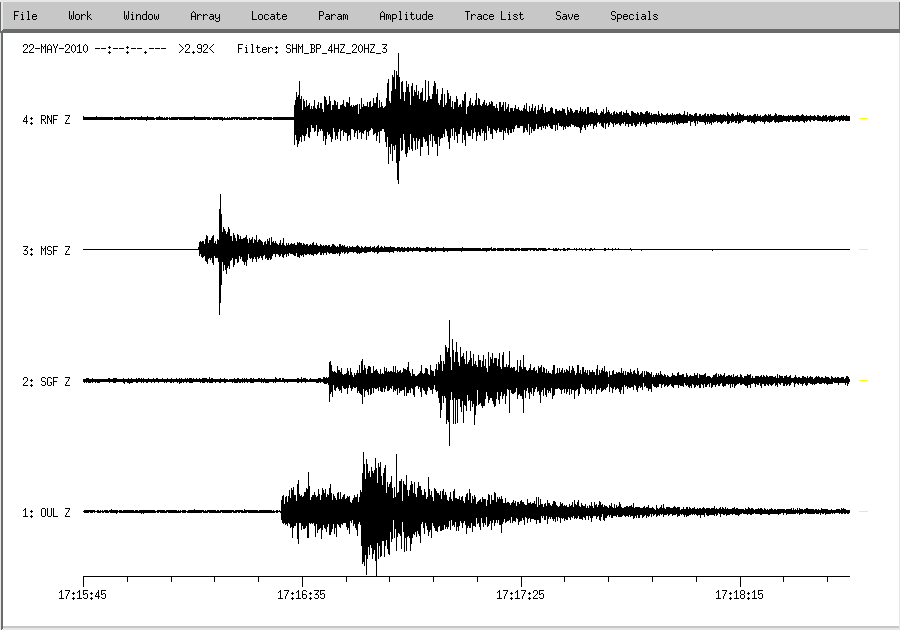Open the Param menu
The width and height of the screenshot is (900, 630).
click(x=333, y=16)
